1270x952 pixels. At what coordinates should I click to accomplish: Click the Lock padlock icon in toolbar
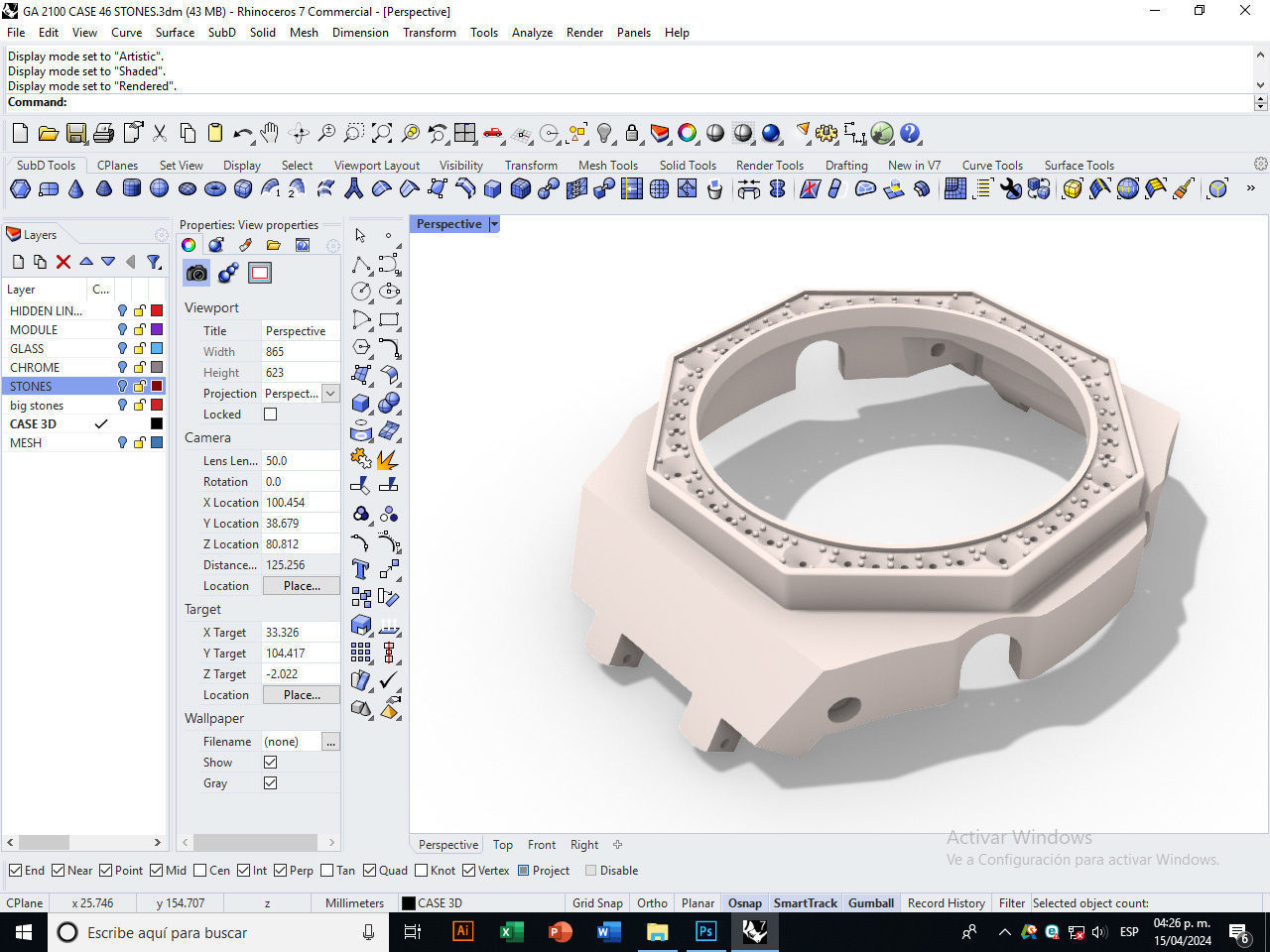click(632, 133)
